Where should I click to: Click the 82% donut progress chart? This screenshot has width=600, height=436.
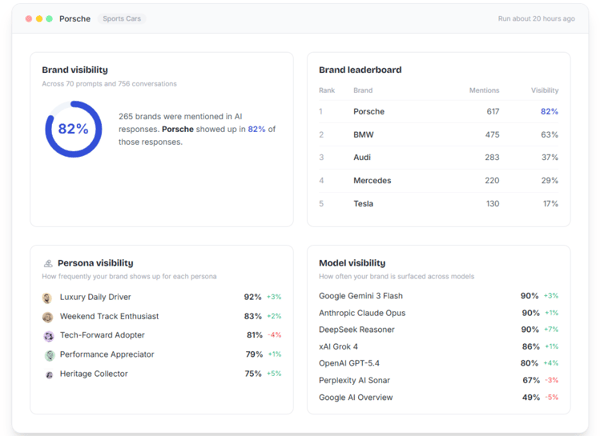(73, 129)
